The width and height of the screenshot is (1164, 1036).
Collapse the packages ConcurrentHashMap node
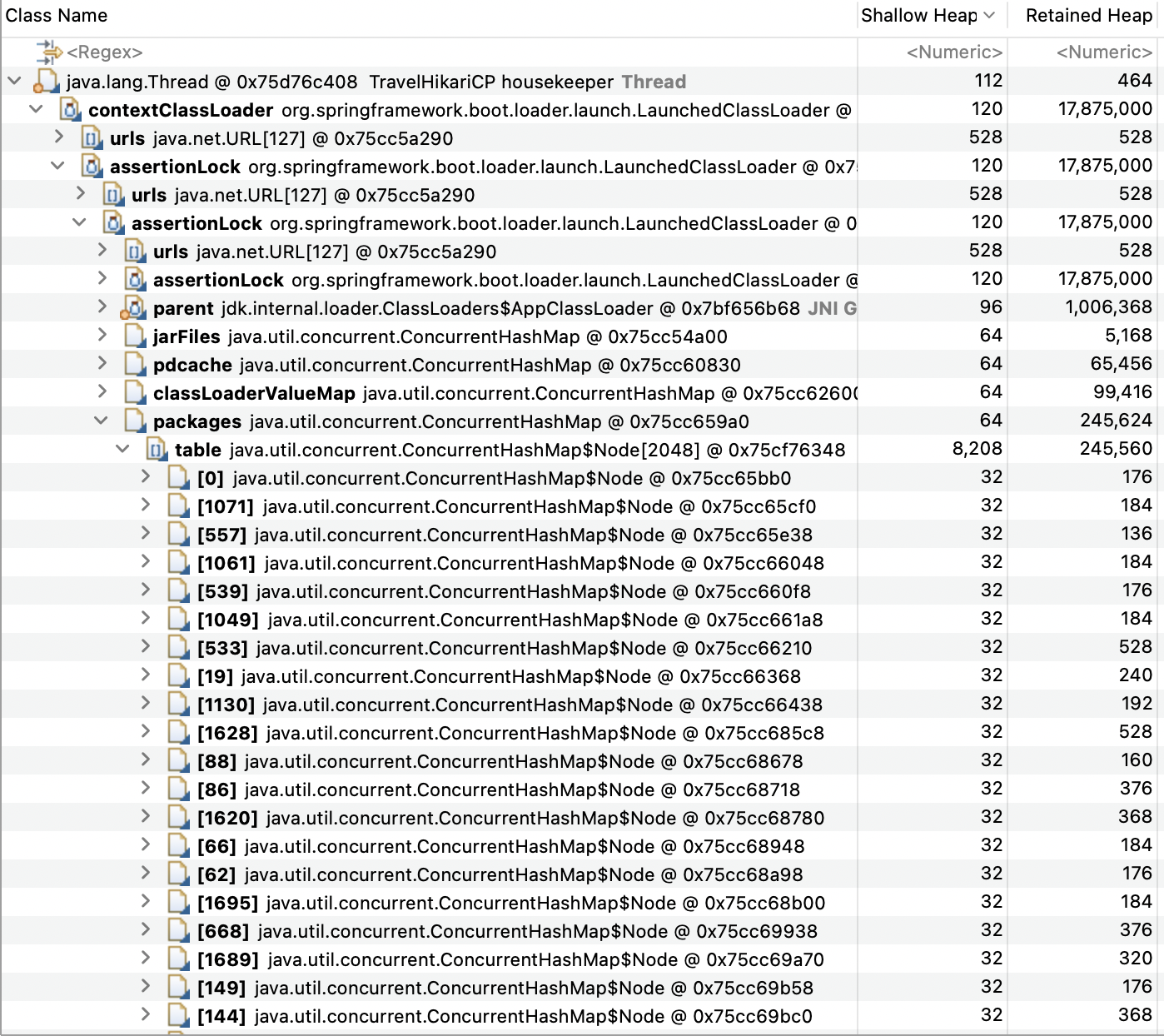pos(101,421)
